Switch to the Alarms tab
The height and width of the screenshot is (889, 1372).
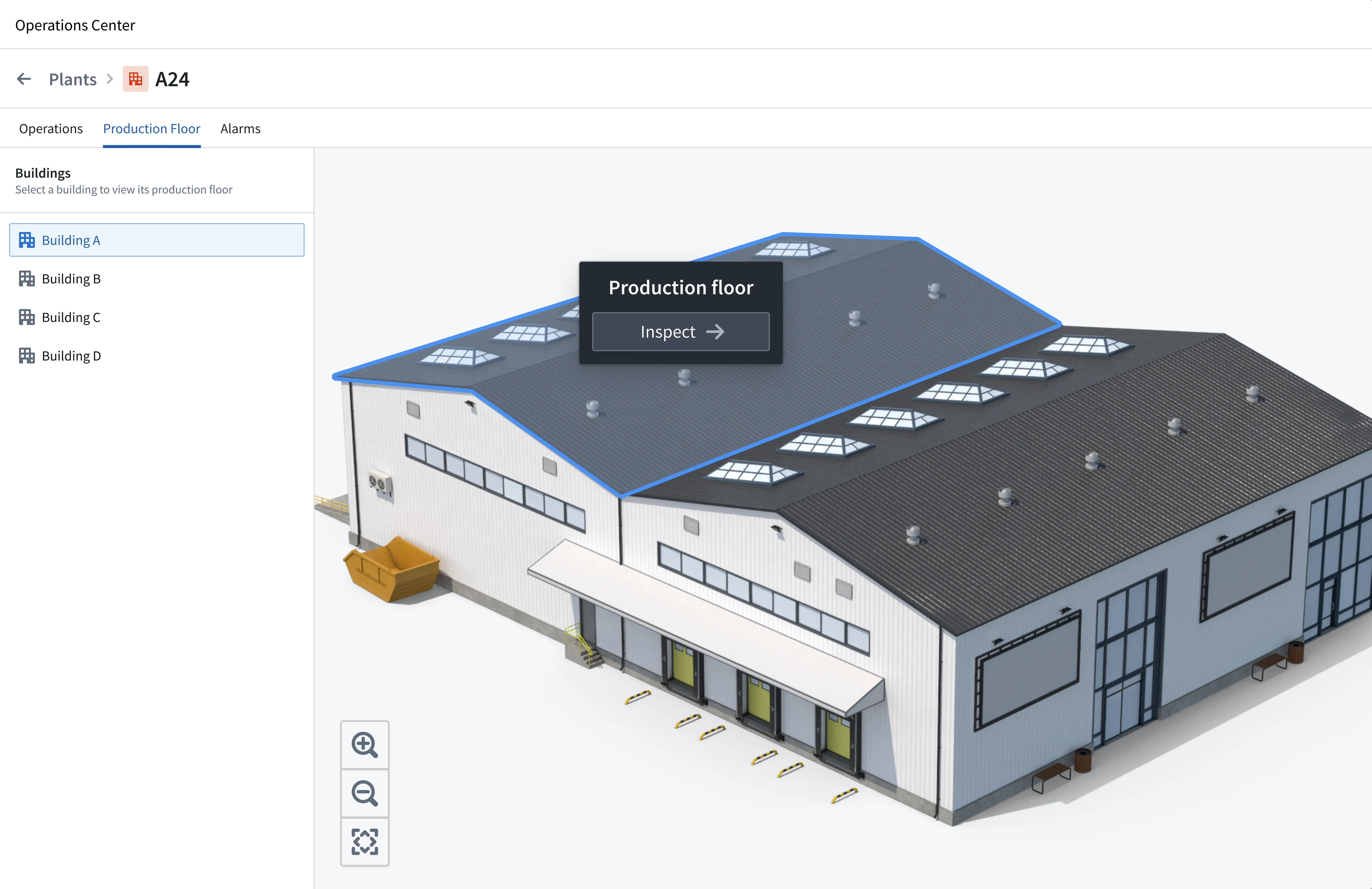point(240,128)
